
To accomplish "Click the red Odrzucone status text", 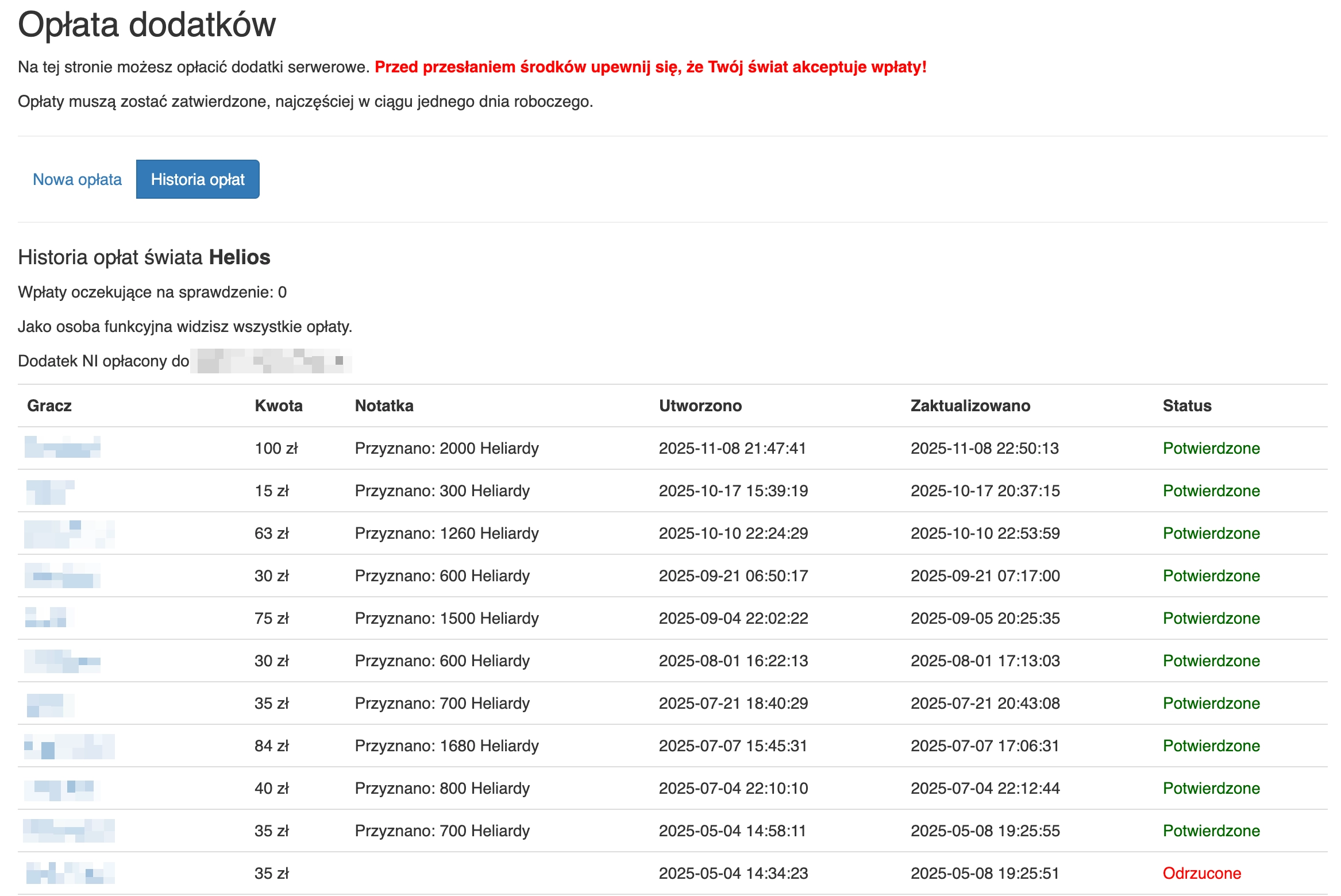I will pos(1201,874).
